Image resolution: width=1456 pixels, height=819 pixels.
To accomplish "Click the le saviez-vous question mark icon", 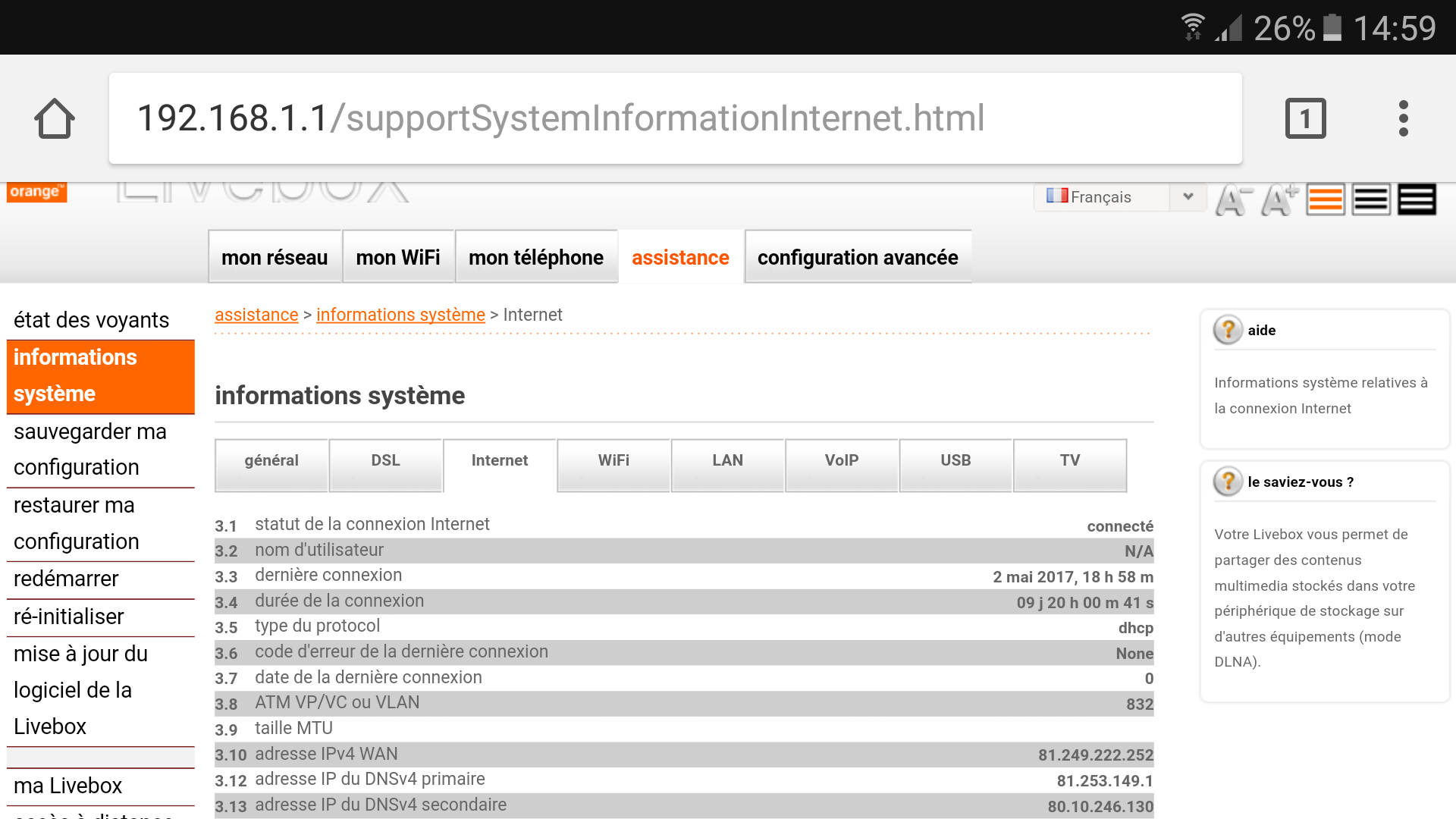I will (x=1228, y=482).
